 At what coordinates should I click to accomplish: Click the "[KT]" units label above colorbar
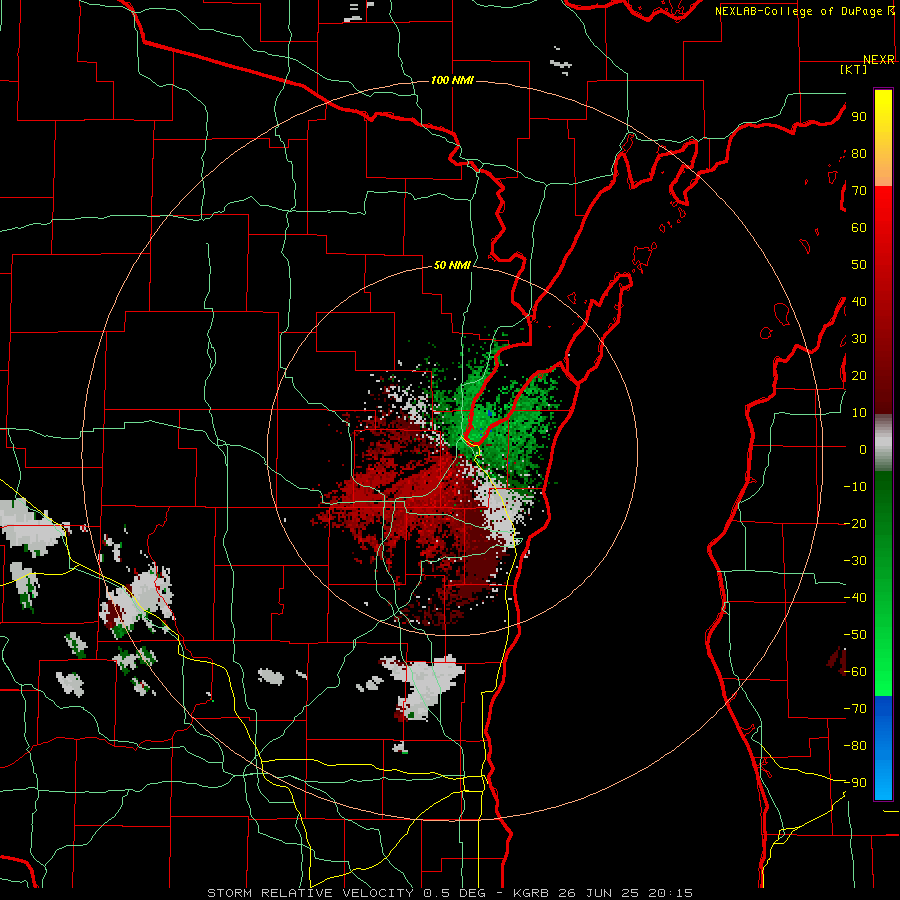[853, 69]
